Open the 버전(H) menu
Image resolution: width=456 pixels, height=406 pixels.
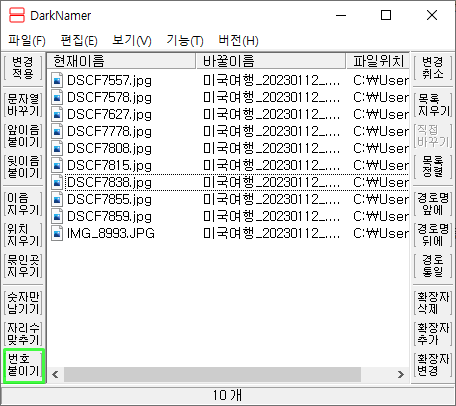coord(238,41)
